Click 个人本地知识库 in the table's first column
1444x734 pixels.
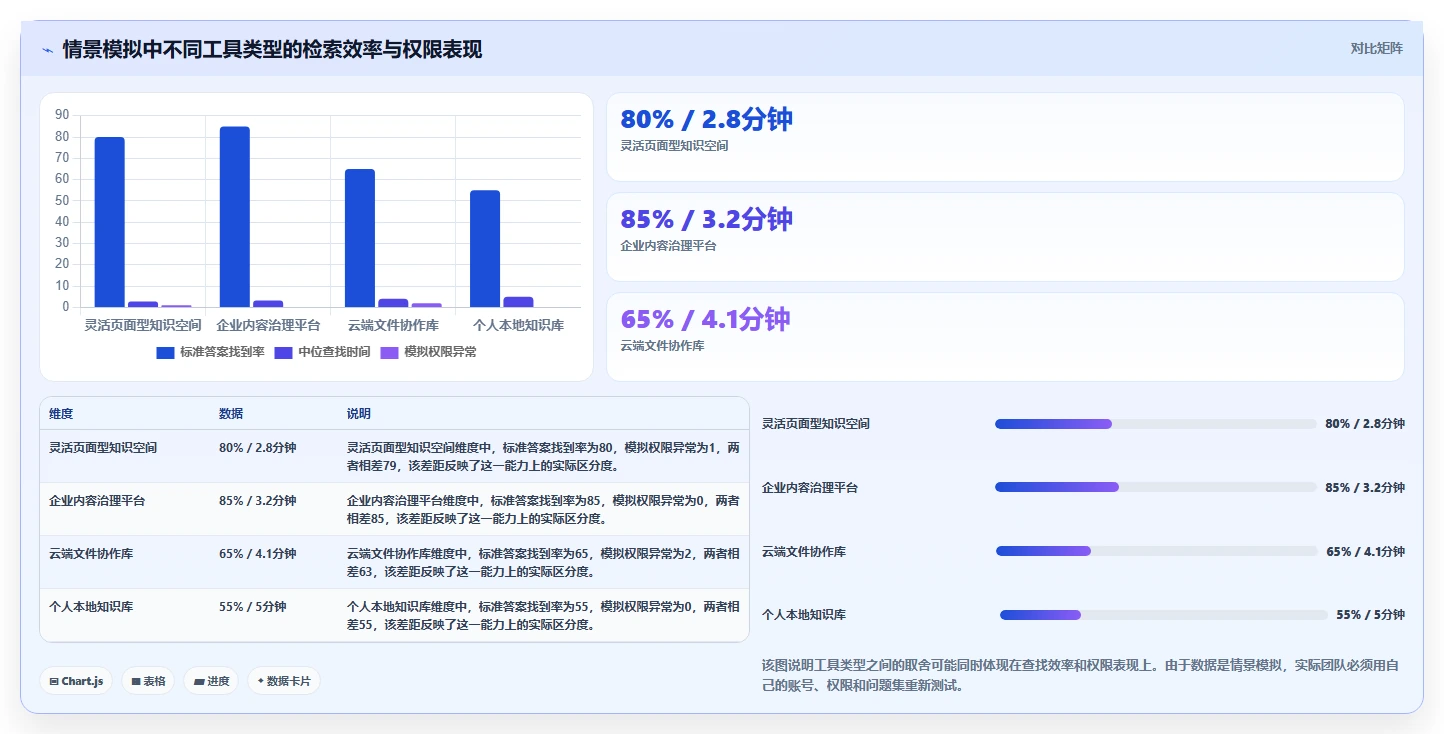point(91,607)
